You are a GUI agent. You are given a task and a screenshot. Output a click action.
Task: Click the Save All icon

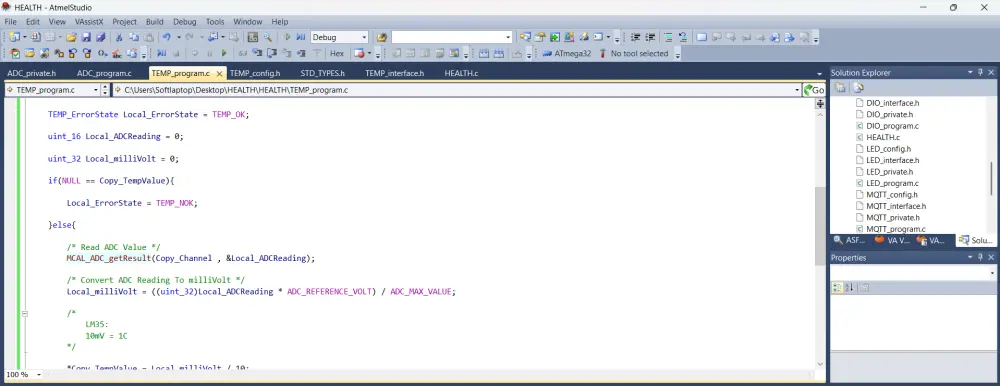100,38
